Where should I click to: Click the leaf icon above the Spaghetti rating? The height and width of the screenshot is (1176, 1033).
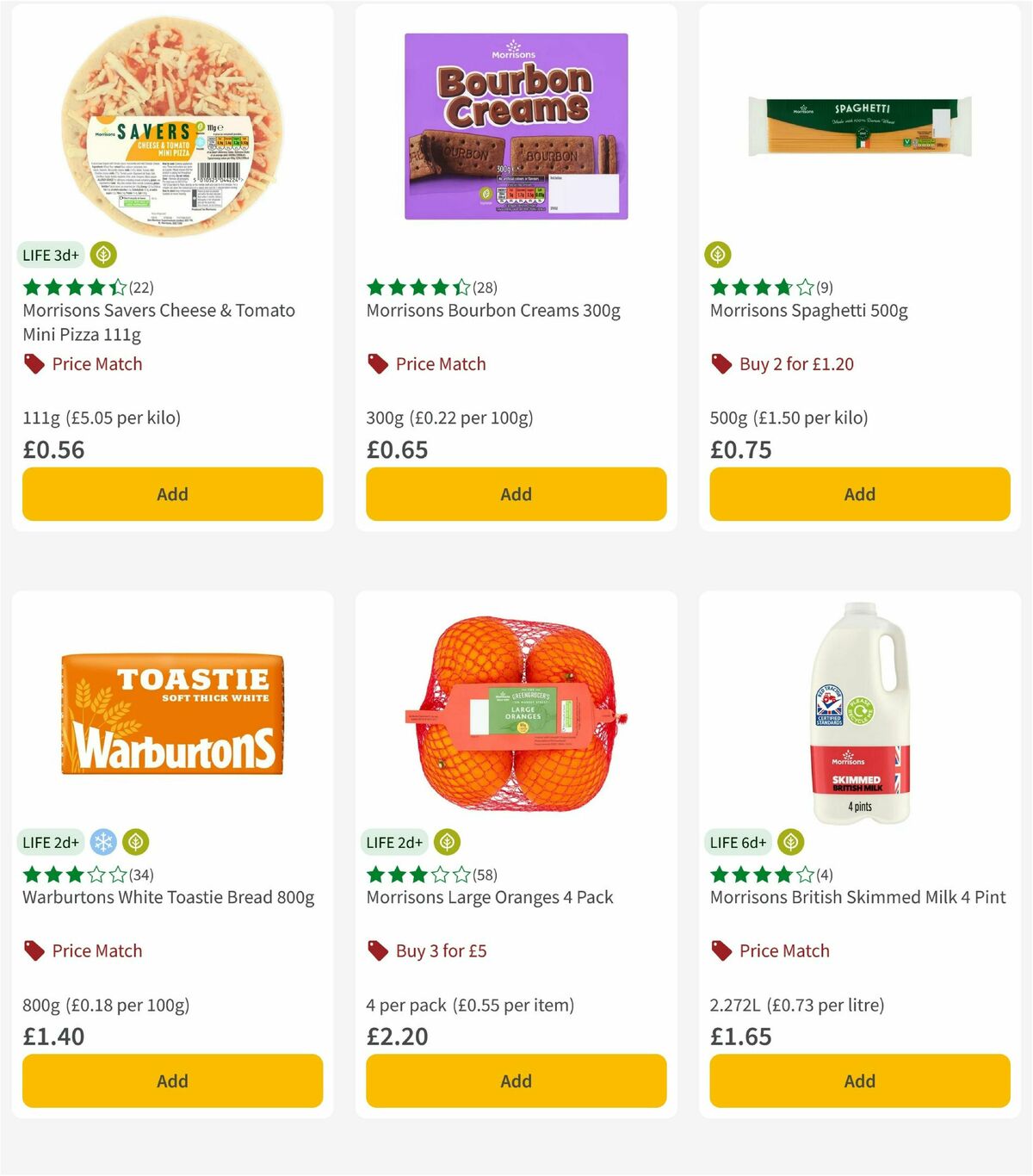tap(720, 255)
